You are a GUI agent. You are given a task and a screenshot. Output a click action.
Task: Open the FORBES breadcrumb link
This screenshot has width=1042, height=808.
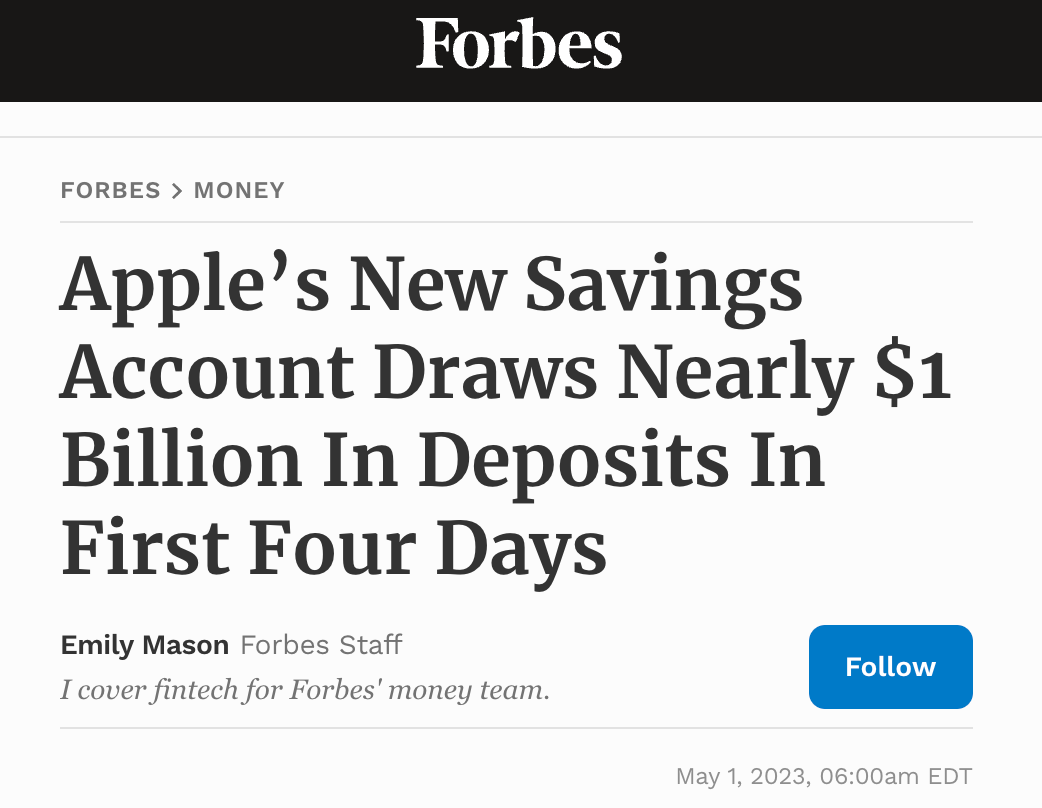click(110, 190)
